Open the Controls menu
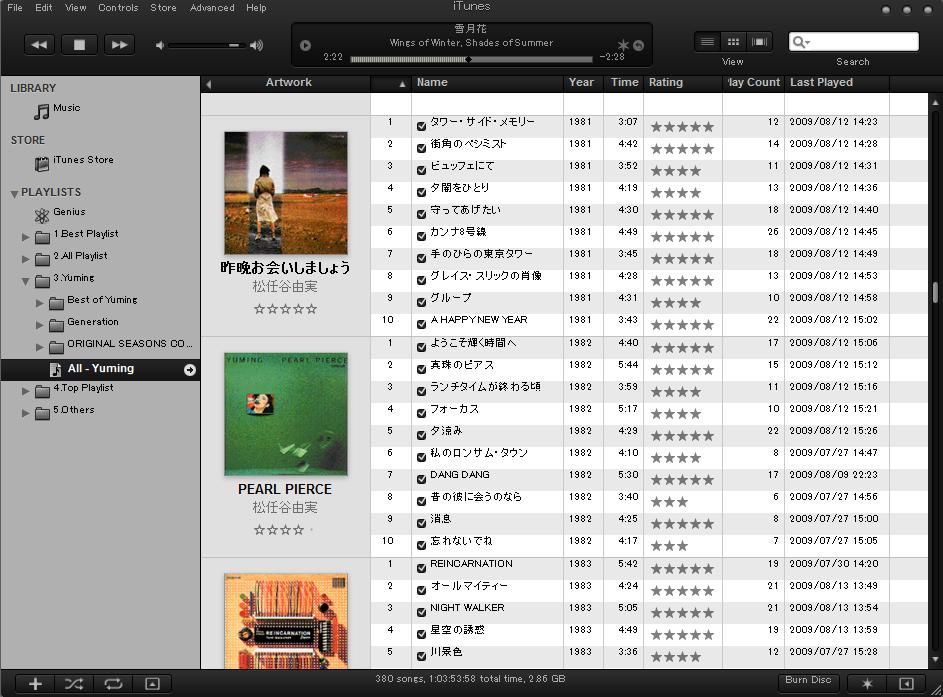Image resolution: width=943 pixels, height=697 pixels. point(118,8)
